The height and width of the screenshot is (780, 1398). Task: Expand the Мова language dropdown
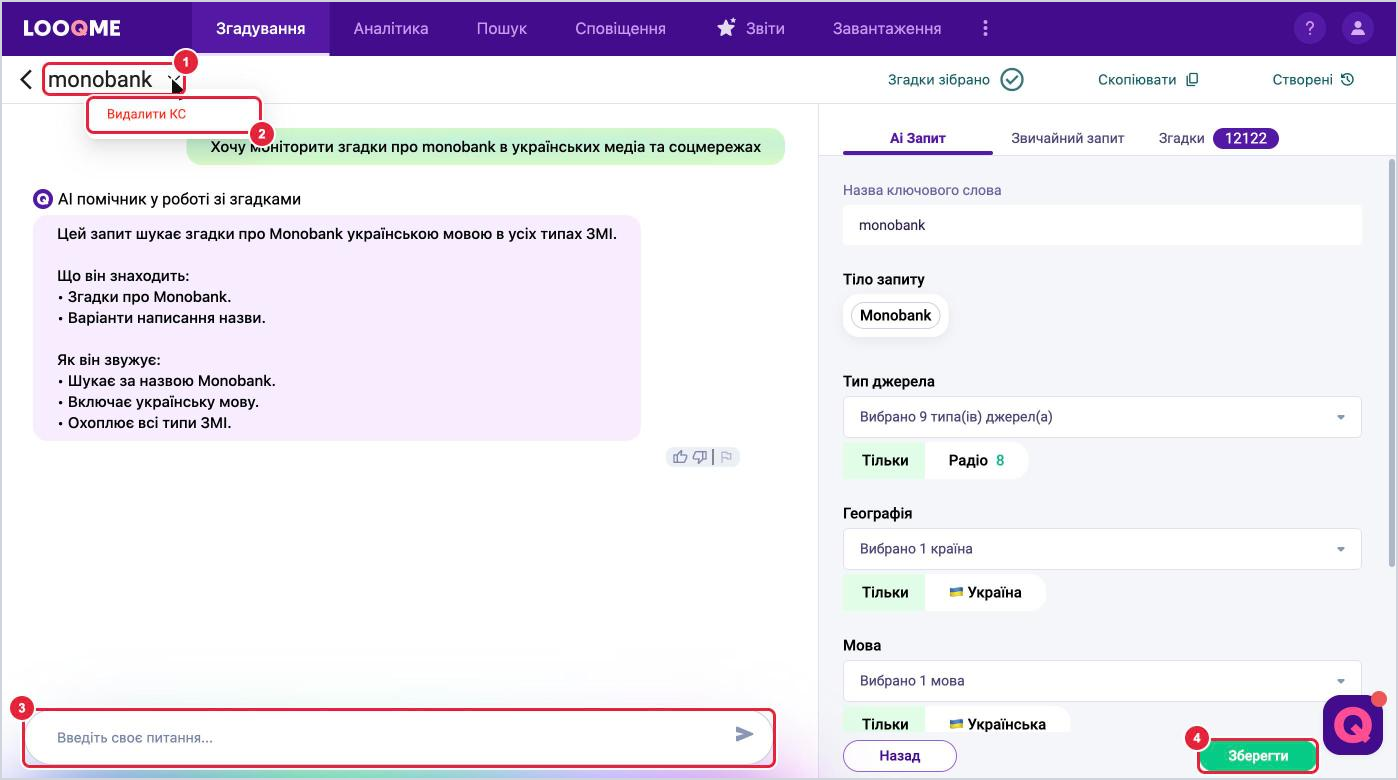[x=1102, y=681]
